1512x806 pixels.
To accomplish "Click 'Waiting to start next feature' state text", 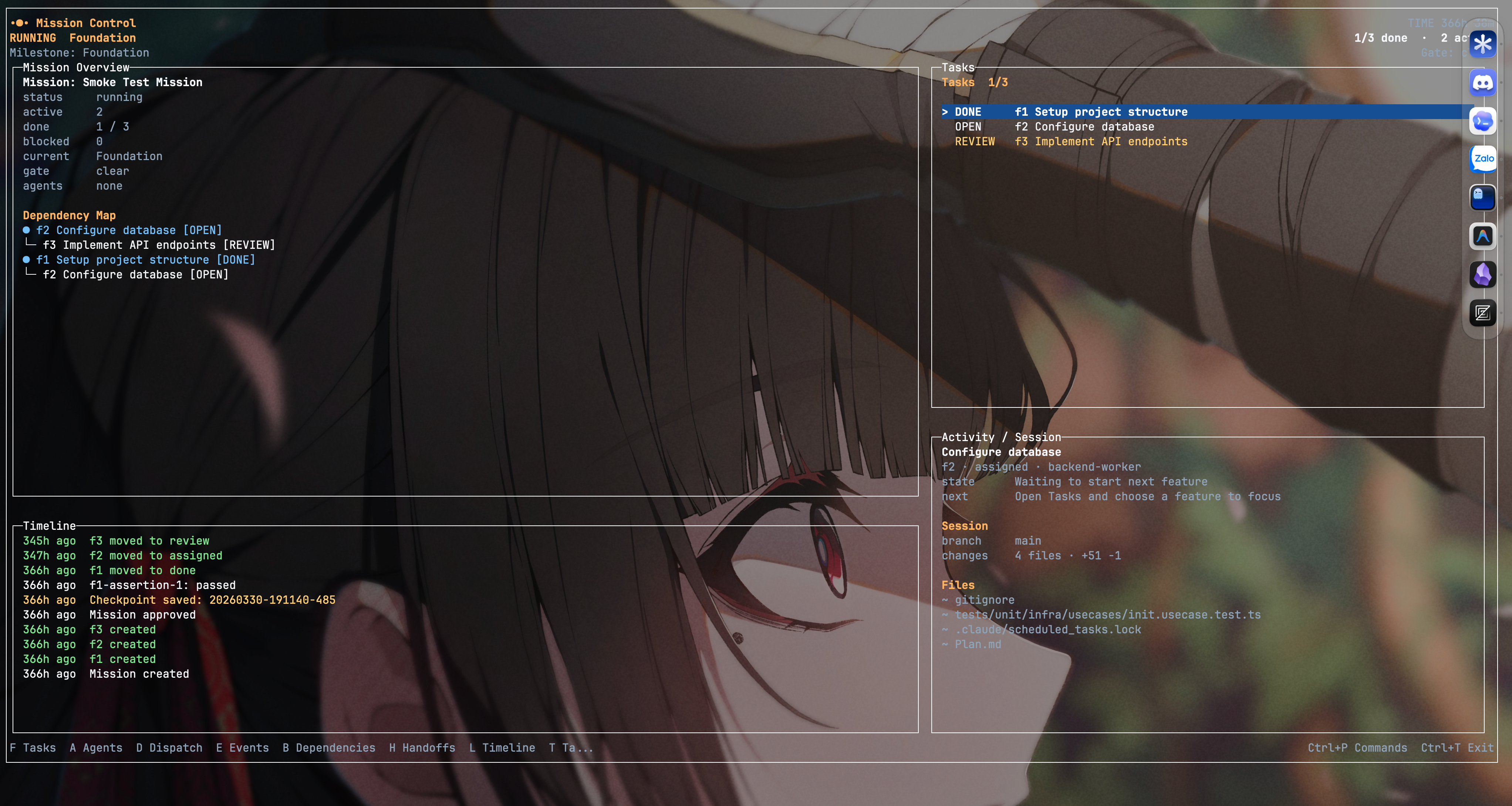I will pos(1111,481).
